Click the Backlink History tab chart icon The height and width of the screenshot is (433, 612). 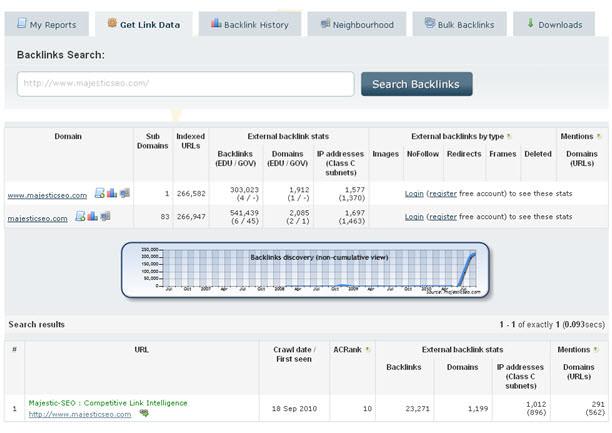216,23
